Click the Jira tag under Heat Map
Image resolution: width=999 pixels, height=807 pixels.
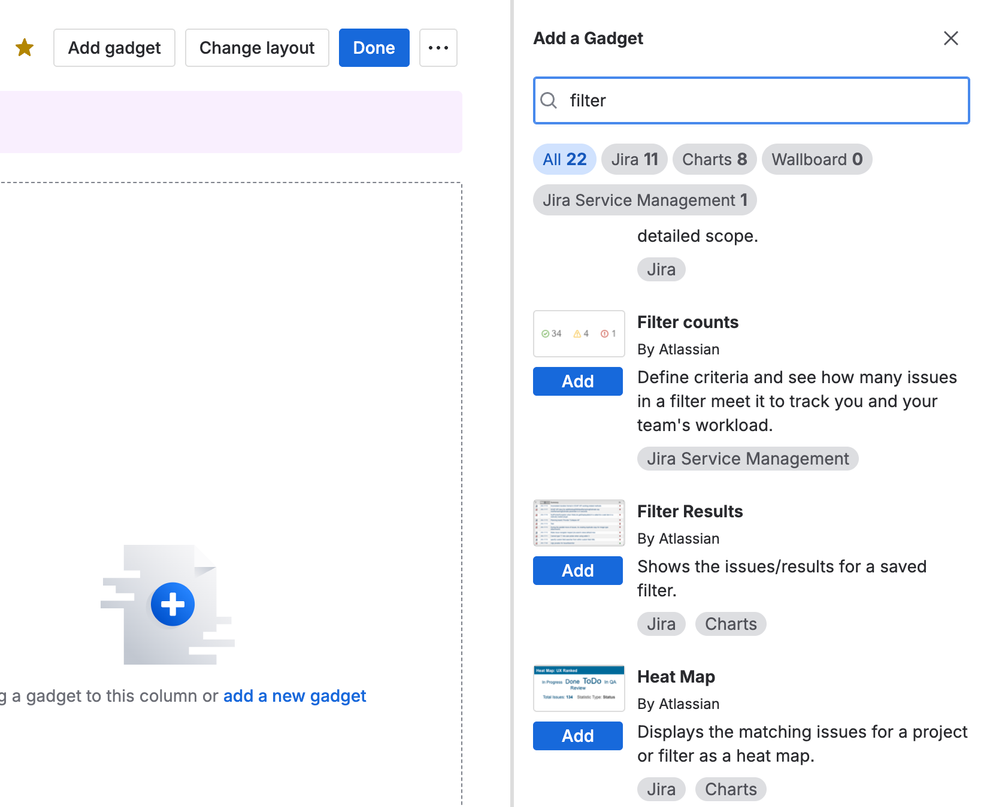pyautogui.click(x=661, y=789)
